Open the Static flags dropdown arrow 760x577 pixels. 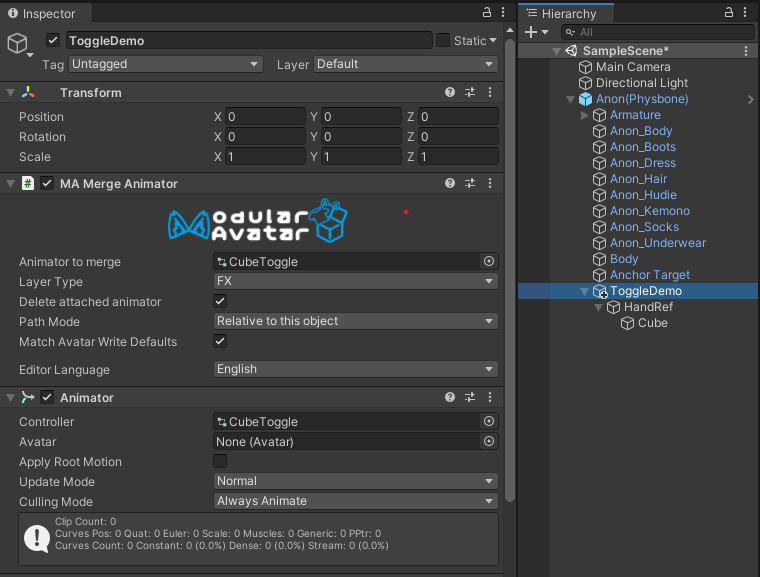(493, 40)
